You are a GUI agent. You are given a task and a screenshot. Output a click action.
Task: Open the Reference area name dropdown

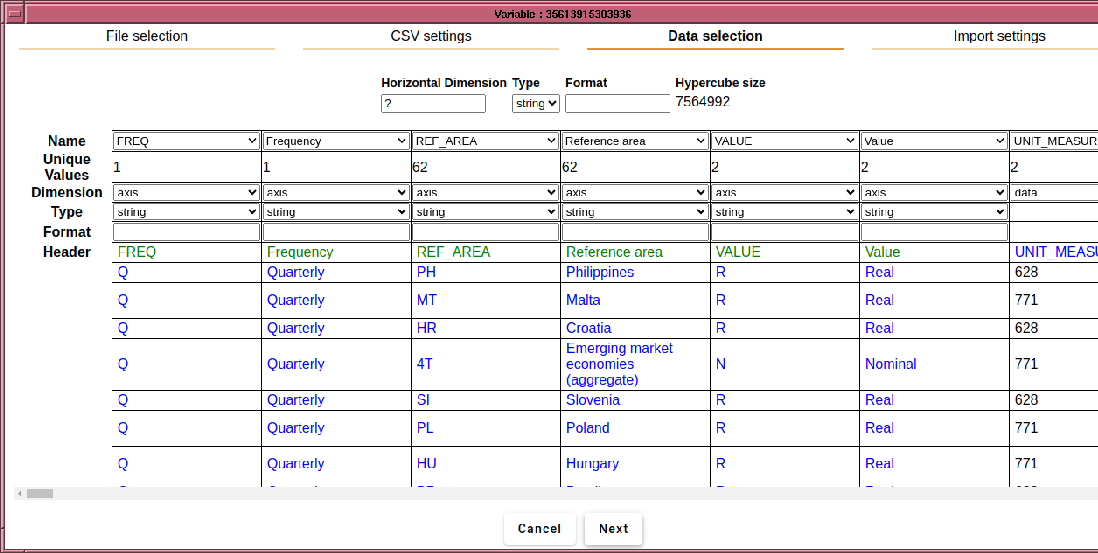click(x=635, y=141)
